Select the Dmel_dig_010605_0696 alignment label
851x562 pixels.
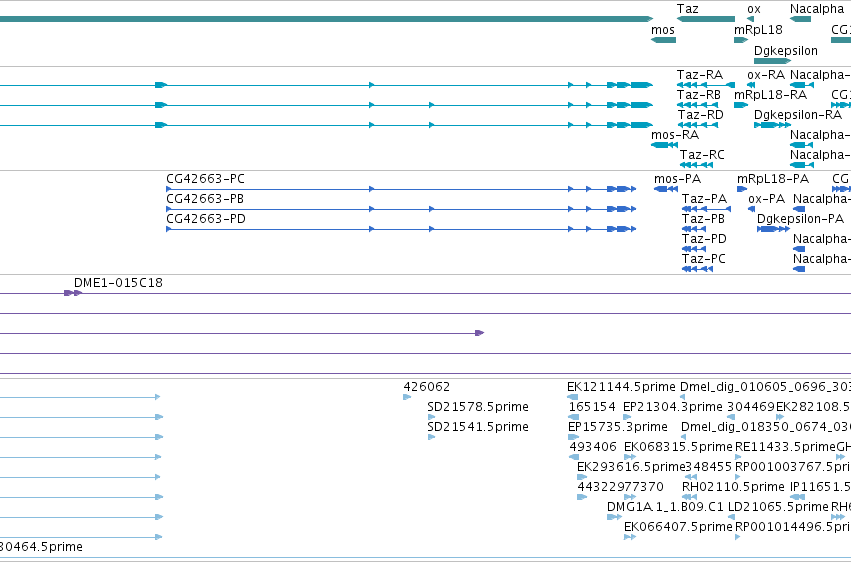click(765, 387)
